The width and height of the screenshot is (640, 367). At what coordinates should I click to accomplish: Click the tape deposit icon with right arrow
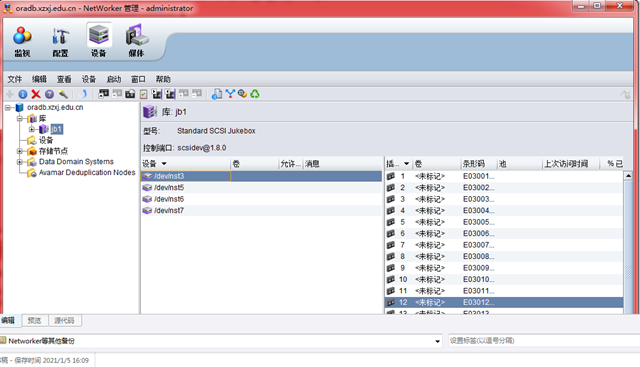pos(157,94)
